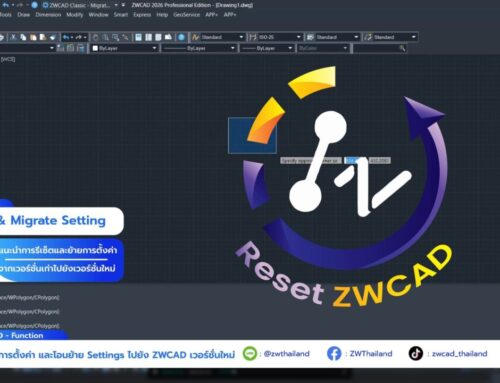Open the quick access customize arrow
500x383 pixels.
click(x=123, y=5)
